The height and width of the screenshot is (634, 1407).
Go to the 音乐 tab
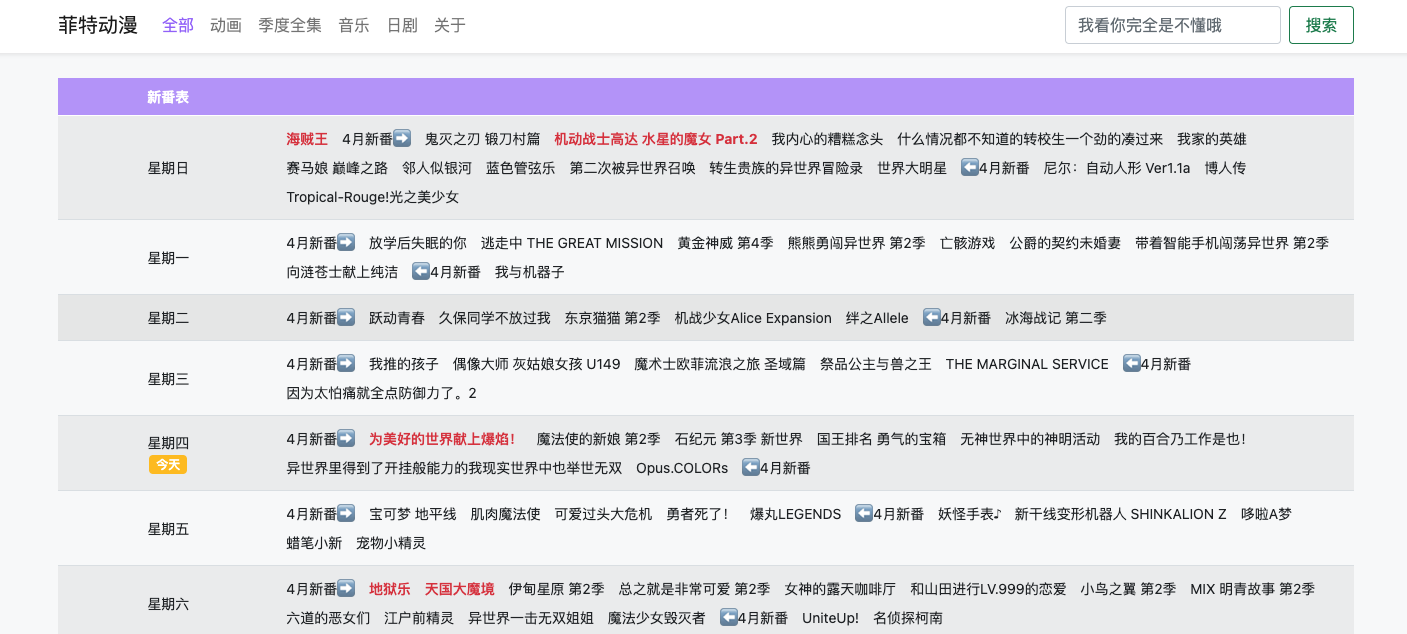(x=354, y=25)
